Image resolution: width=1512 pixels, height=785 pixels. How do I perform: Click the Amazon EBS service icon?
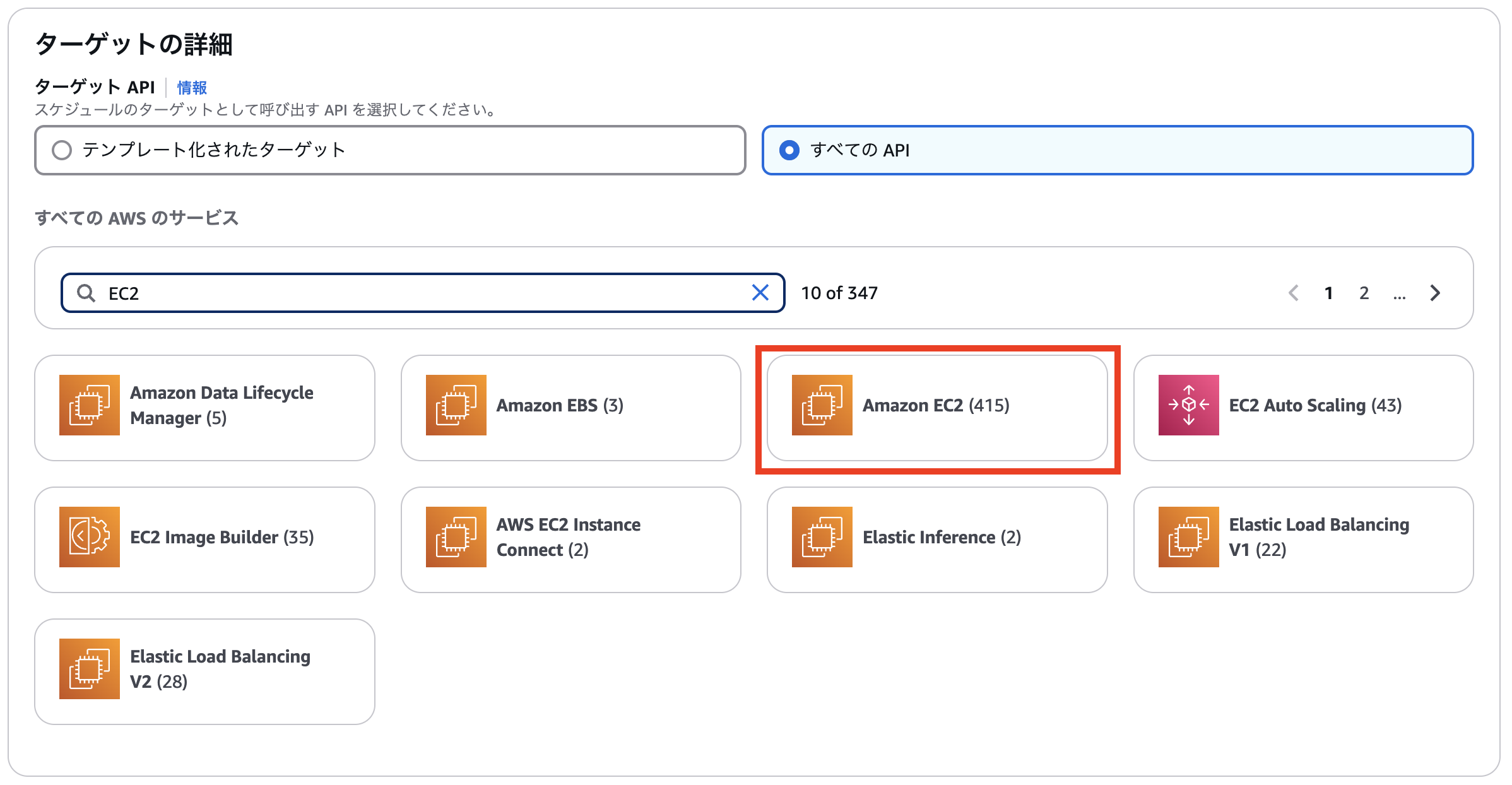[x=456, y=405]
